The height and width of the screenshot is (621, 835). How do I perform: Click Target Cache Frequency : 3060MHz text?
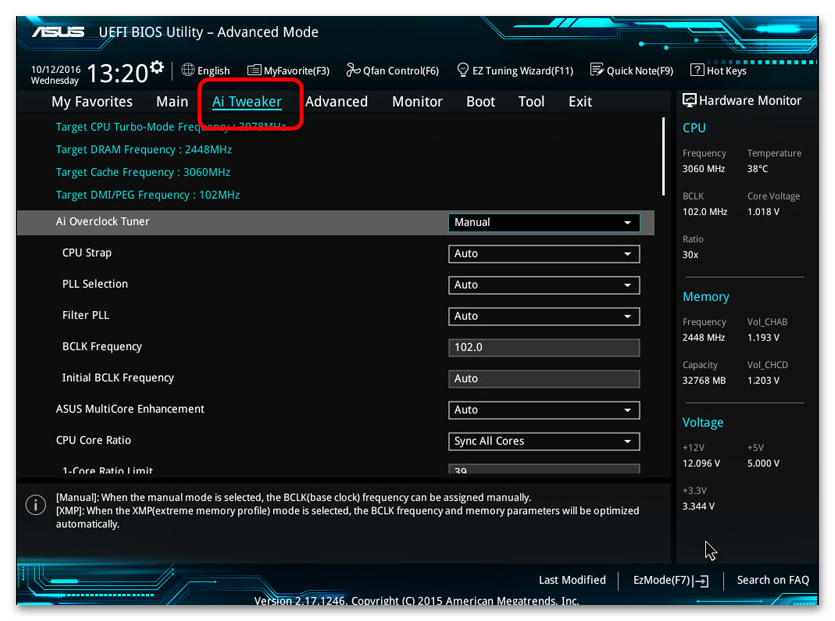(143, 172)
